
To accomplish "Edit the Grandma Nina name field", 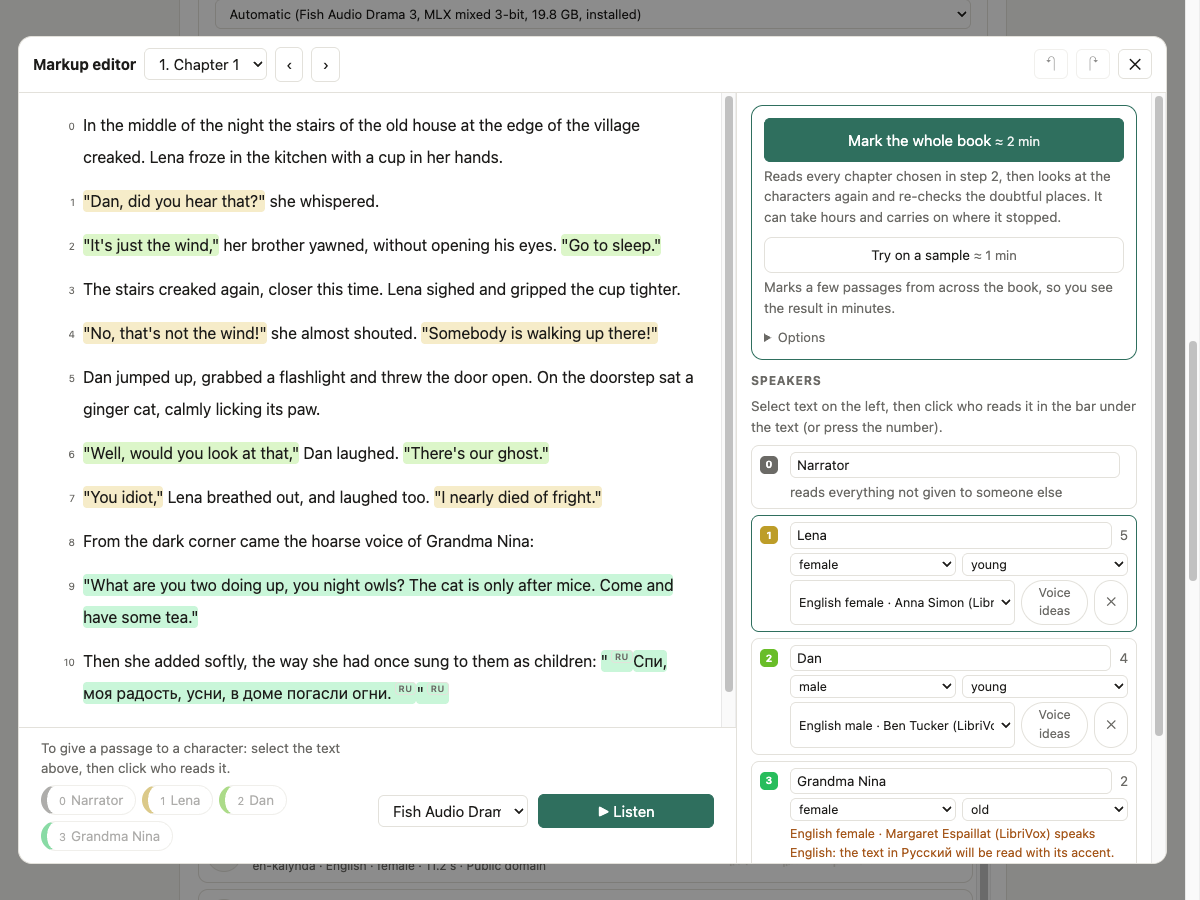I will [951, 781].
